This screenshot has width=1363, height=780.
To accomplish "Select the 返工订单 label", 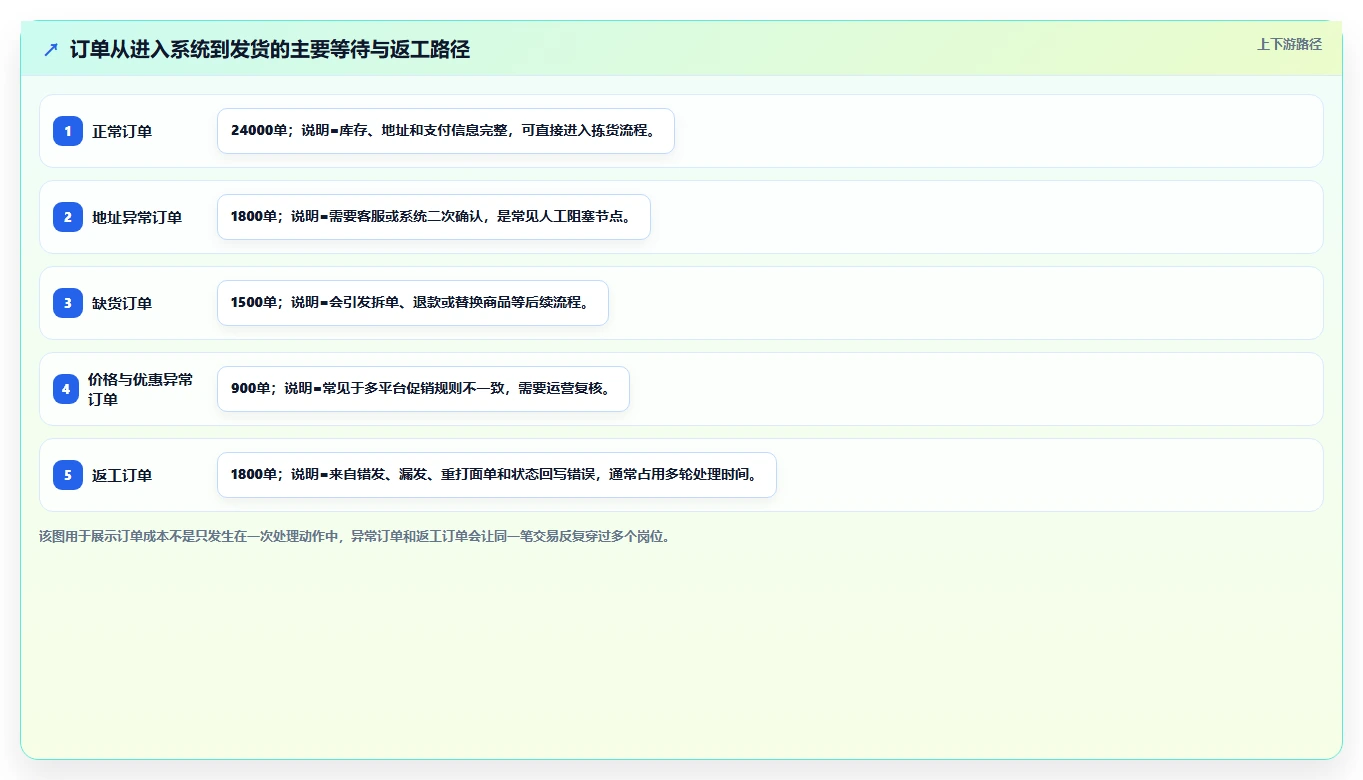I will pyautogui.click(x=122, y=475).
